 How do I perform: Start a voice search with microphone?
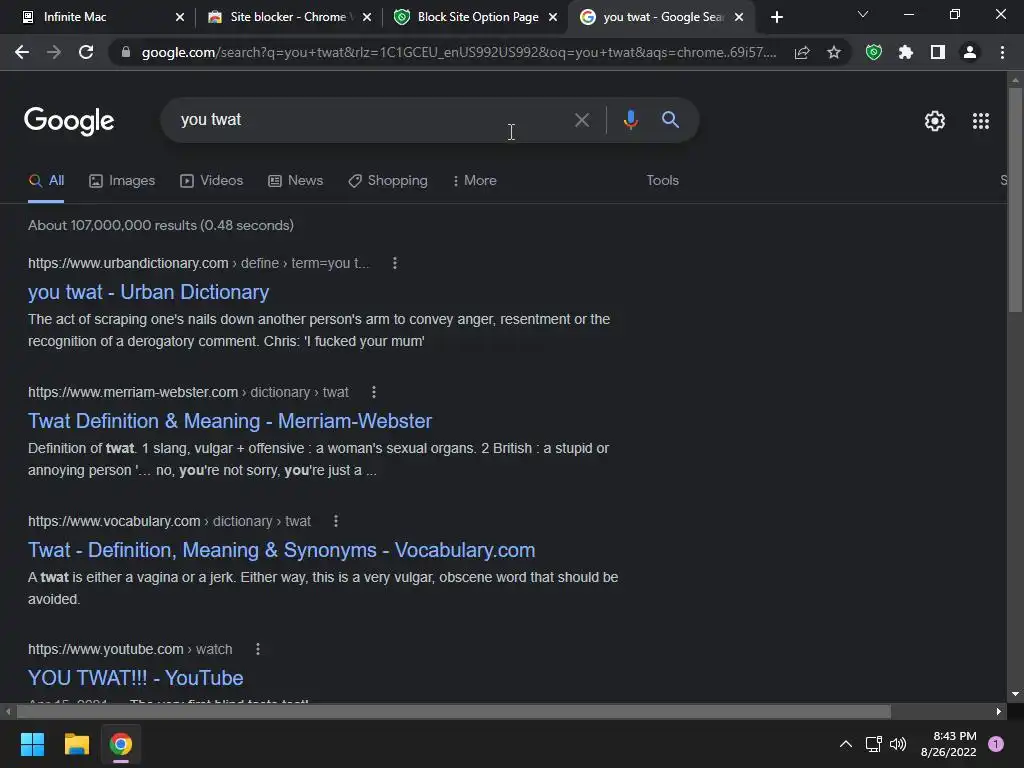630,120
